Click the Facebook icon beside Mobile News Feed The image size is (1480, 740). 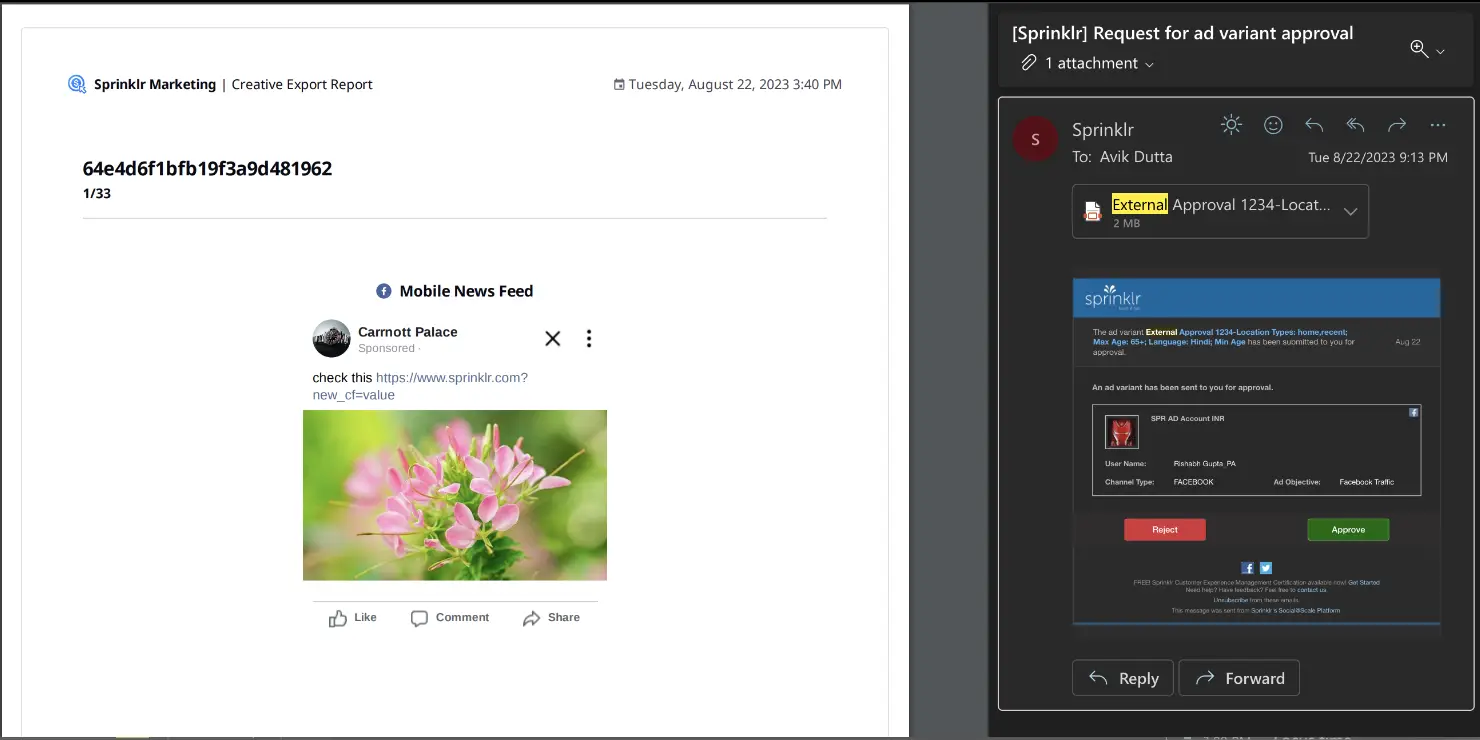384,291
